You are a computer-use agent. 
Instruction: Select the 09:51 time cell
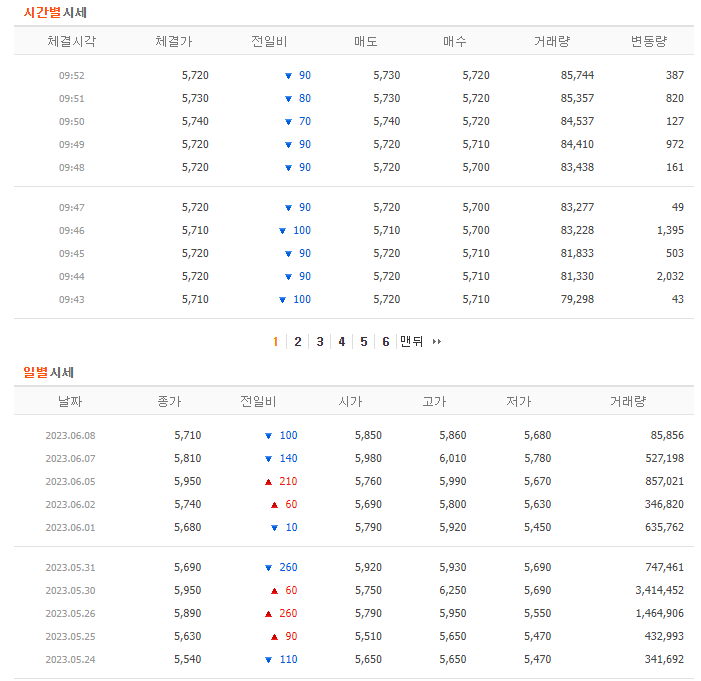(x=72, y=98)
